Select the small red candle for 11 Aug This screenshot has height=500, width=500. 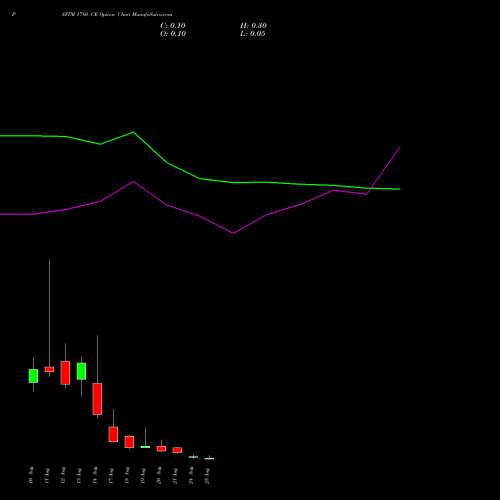pyautogui.click(x=49, y=369)
